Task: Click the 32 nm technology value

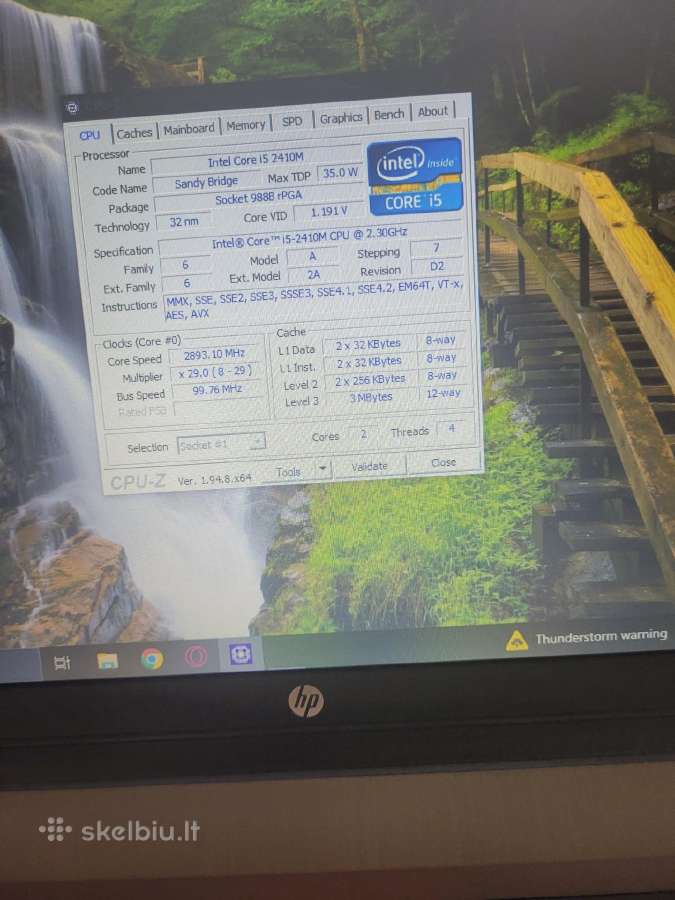Action: [184, 222]
